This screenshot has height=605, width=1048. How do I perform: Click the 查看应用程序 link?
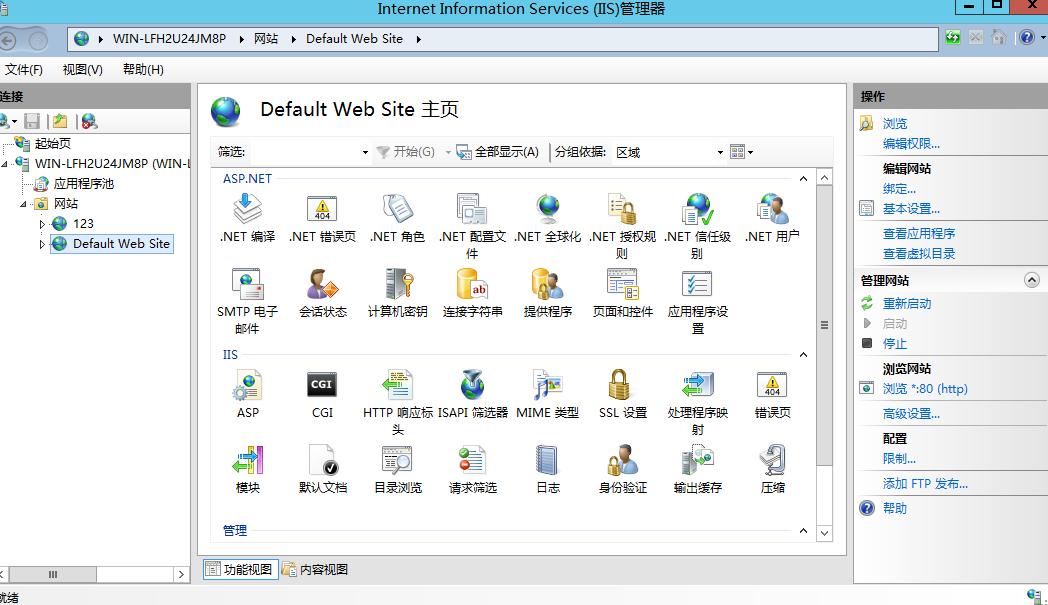tap(919, 233)
